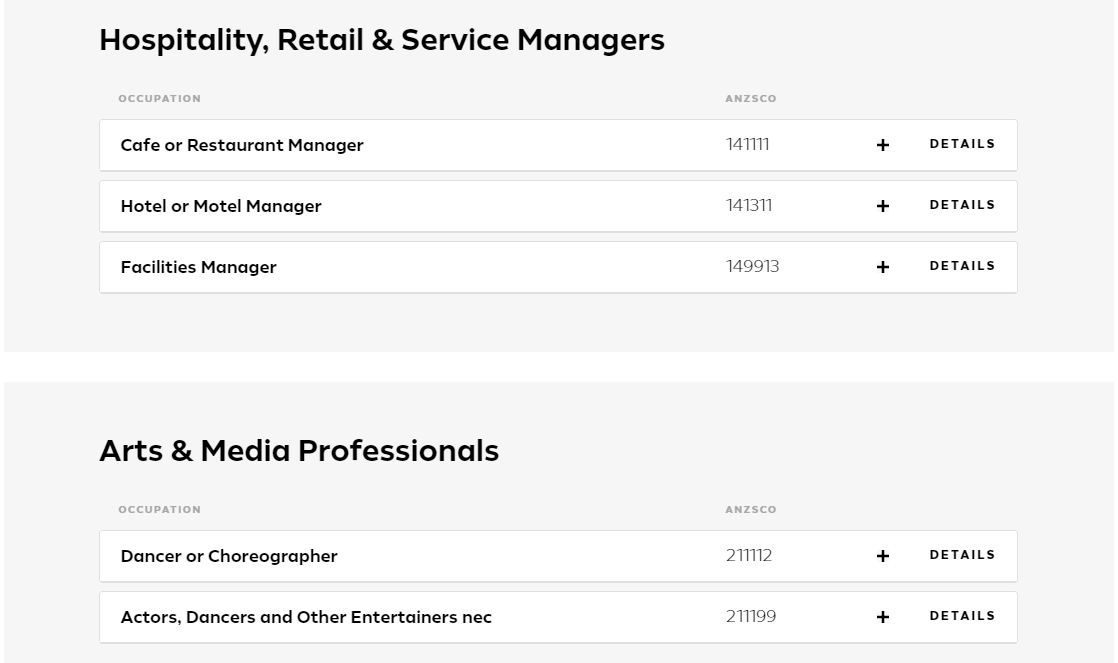
Task: Click plus icon for Hotel or Motel Manager
Action: 883,206
